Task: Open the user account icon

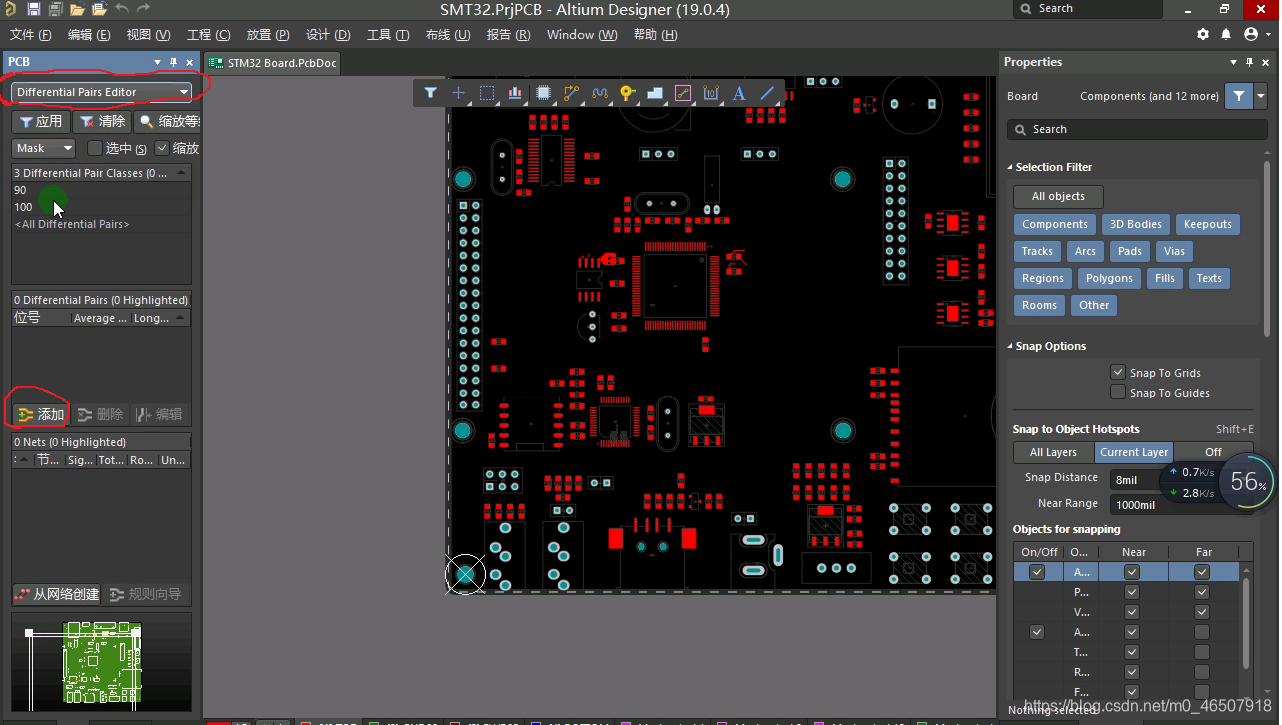Action: [1250, 34]
